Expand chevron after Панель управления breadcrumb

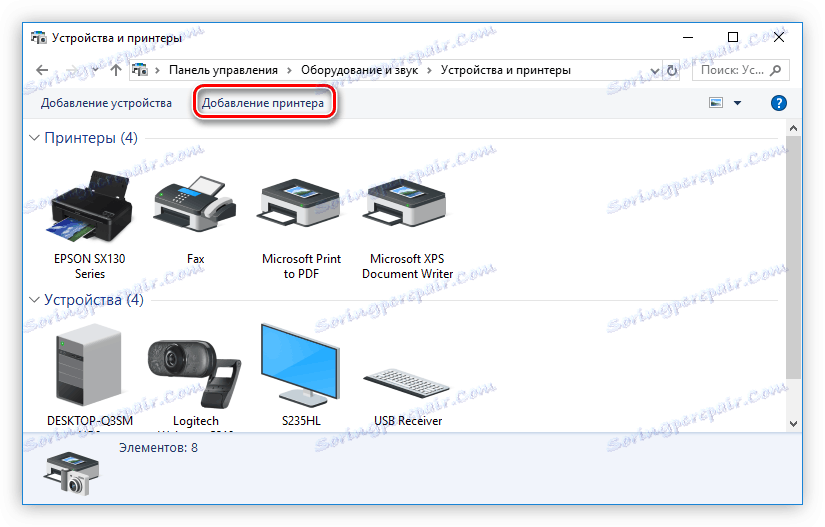coord(289,70)
